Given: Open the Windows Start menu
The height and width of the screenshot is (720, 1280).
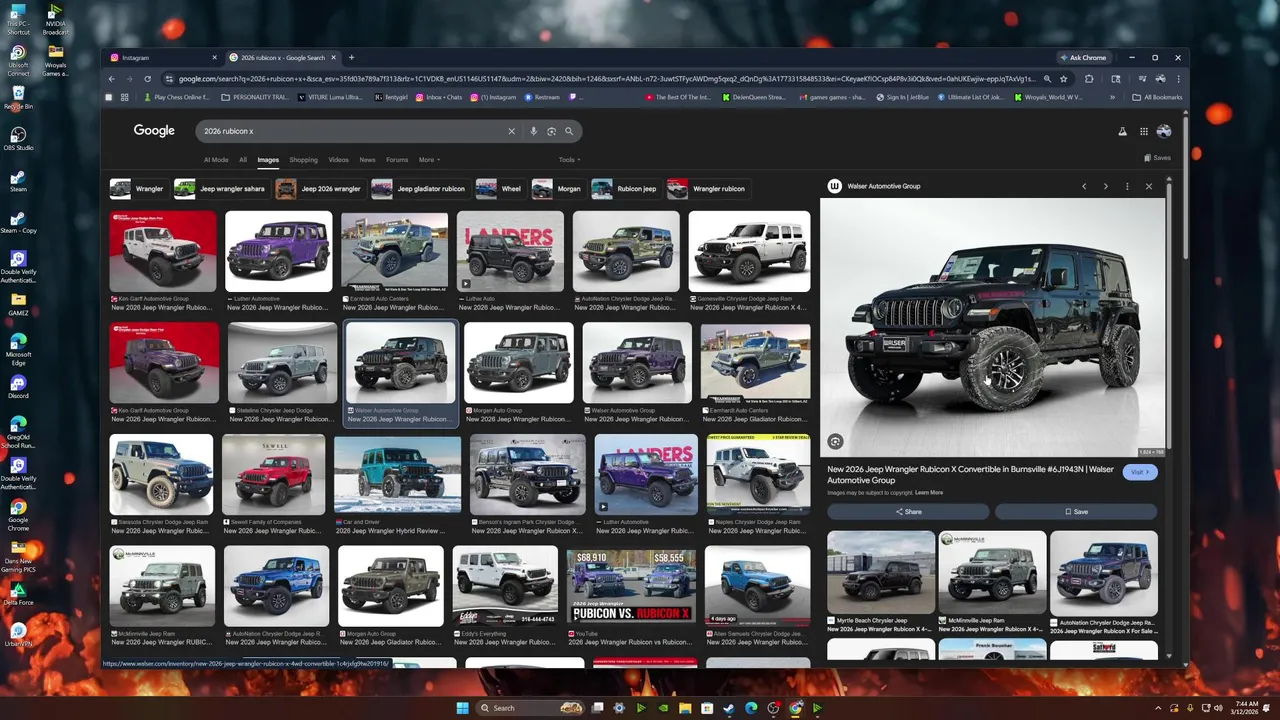Looking at the screenshot, I should pos(462,708).
